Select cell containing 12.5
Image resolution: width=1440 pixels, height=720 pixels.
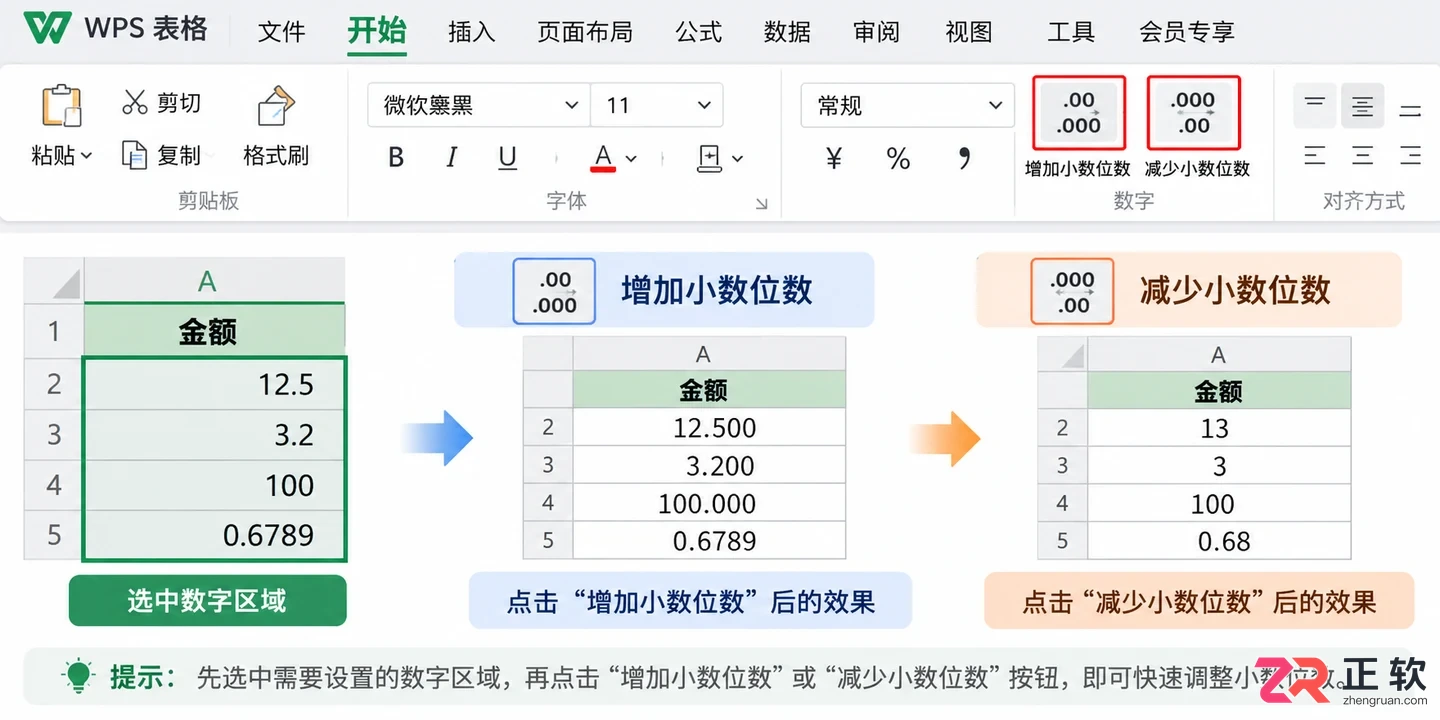click(215, 383)
